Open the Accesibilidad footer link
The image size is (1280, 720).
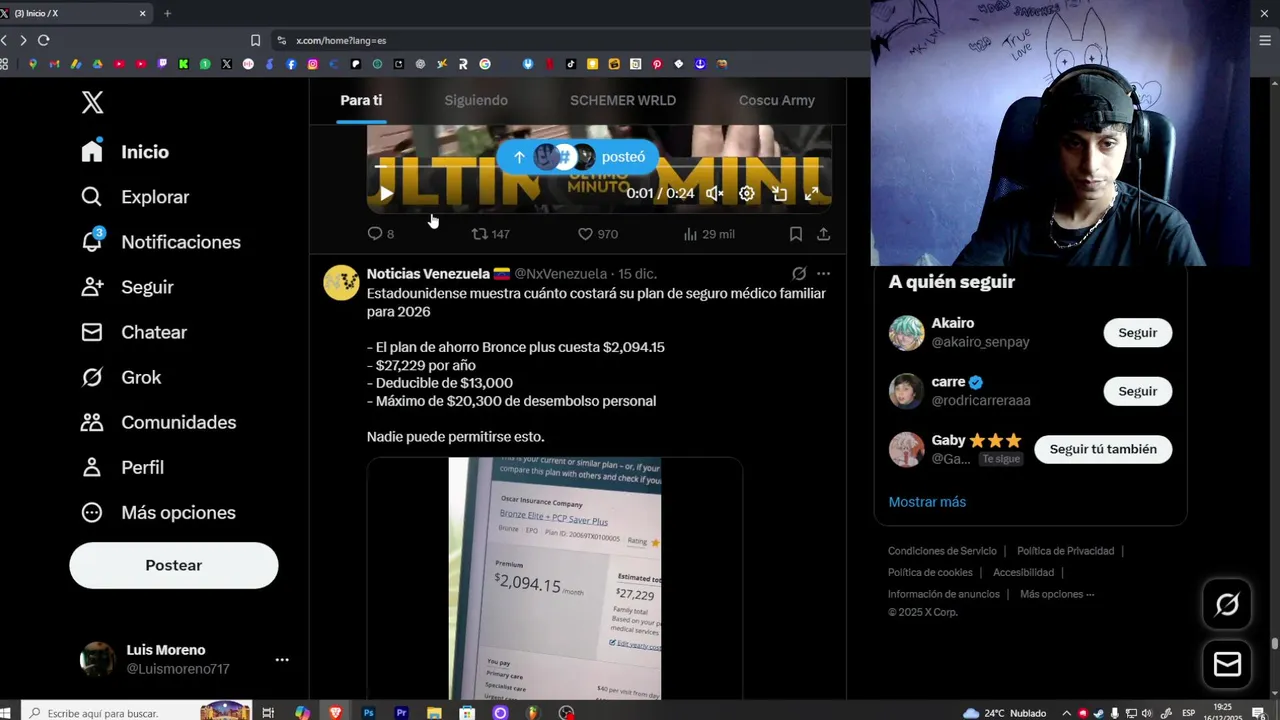tap(1023, 573)
